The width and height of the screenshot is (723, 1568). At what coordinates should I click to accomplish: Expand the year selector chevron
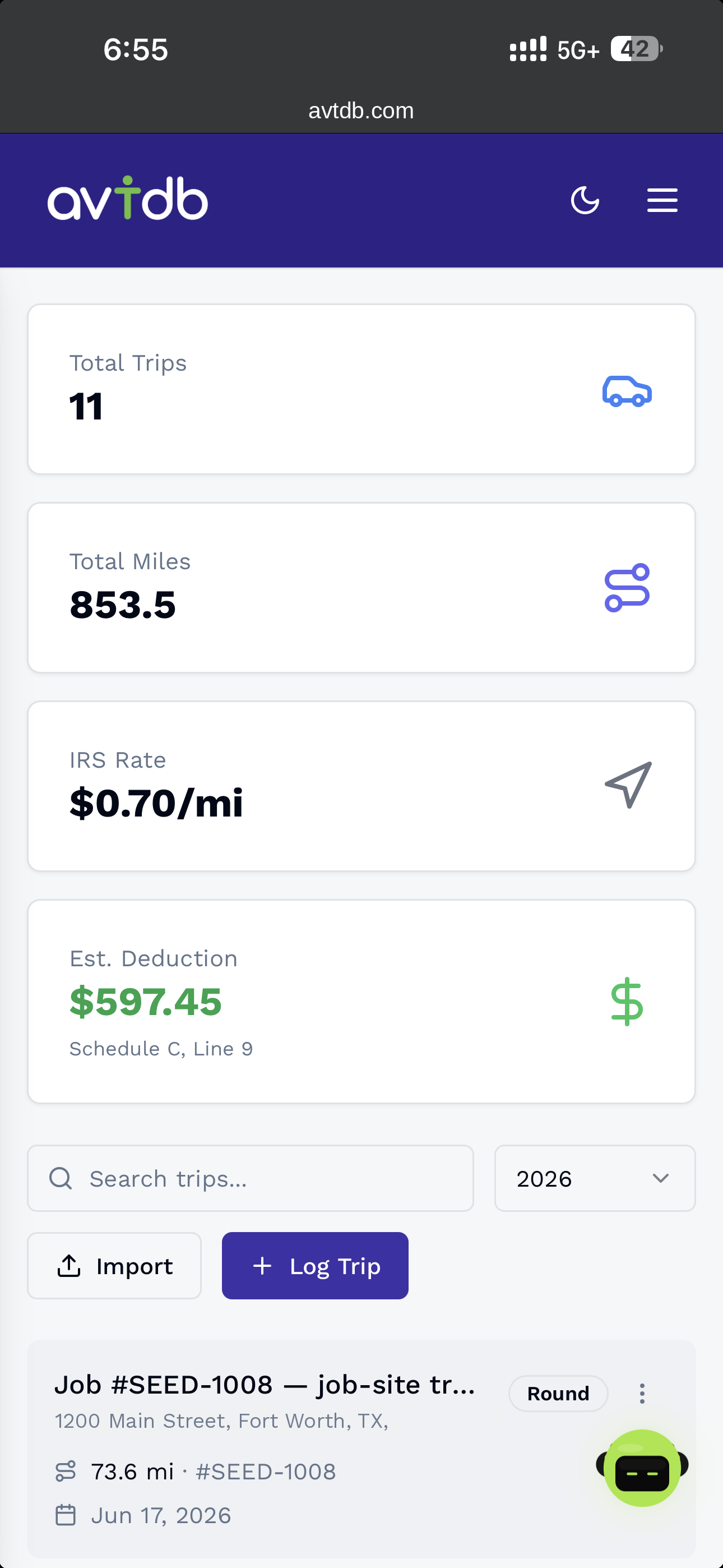[x=660, y=1178]
